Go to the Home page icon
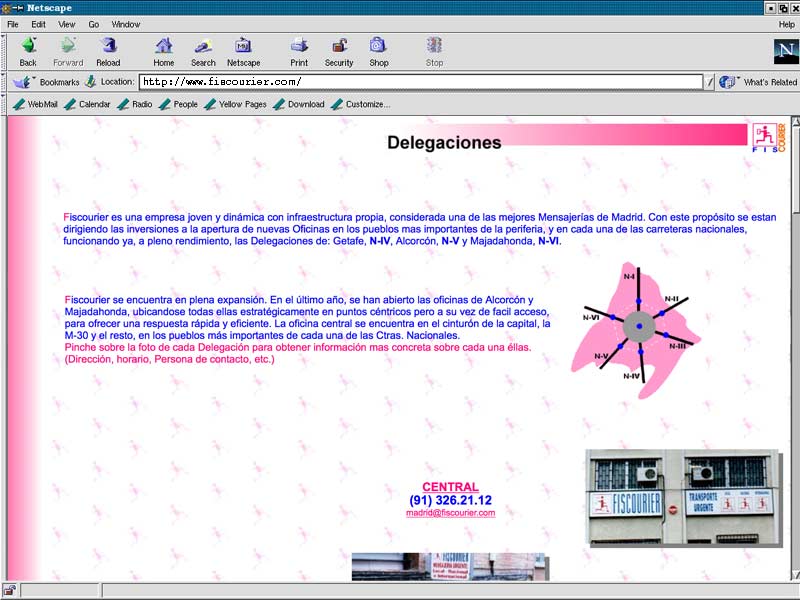The width and height of the screenshot is (800, 600). (x=164, y=45)
